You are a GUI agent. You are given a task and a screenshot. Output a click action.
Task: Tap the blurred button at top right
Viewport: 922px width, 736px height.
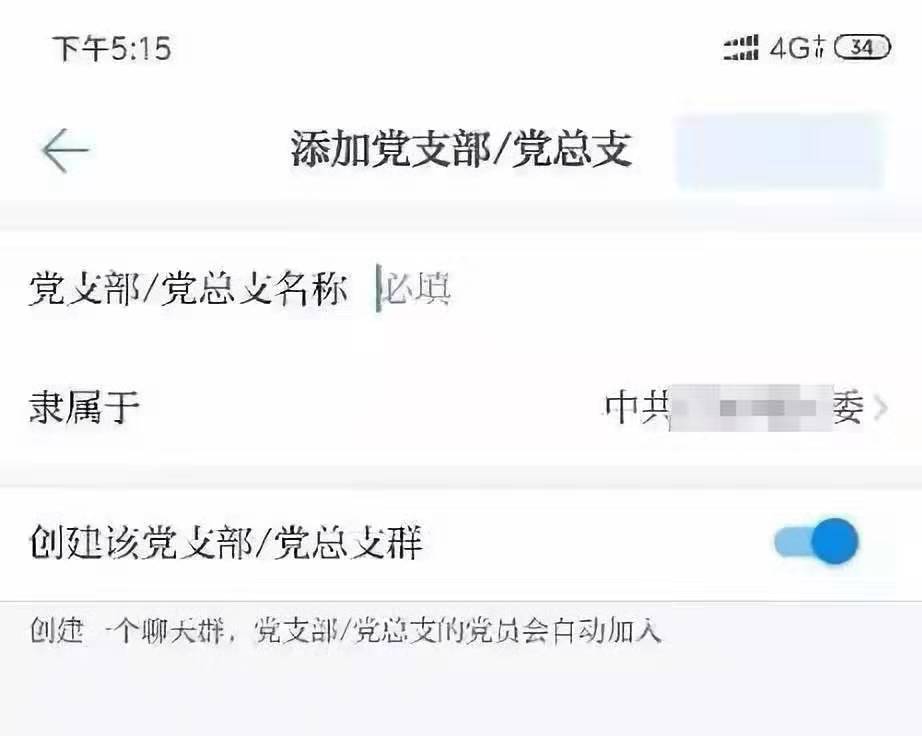click(x=780, y=152)
